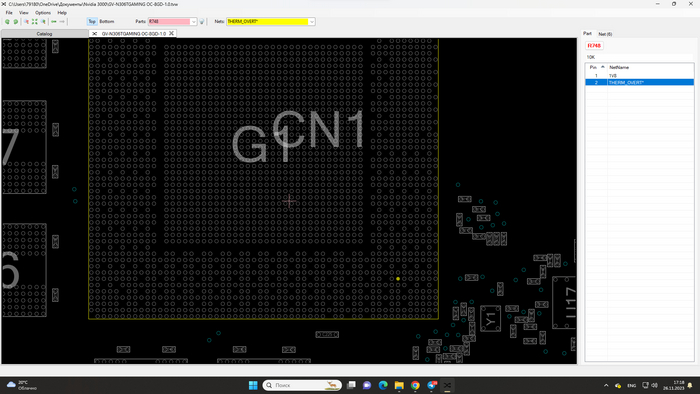Switch board view to Bottom side
This screenshot has width=700, height=394.
[107, 21]
